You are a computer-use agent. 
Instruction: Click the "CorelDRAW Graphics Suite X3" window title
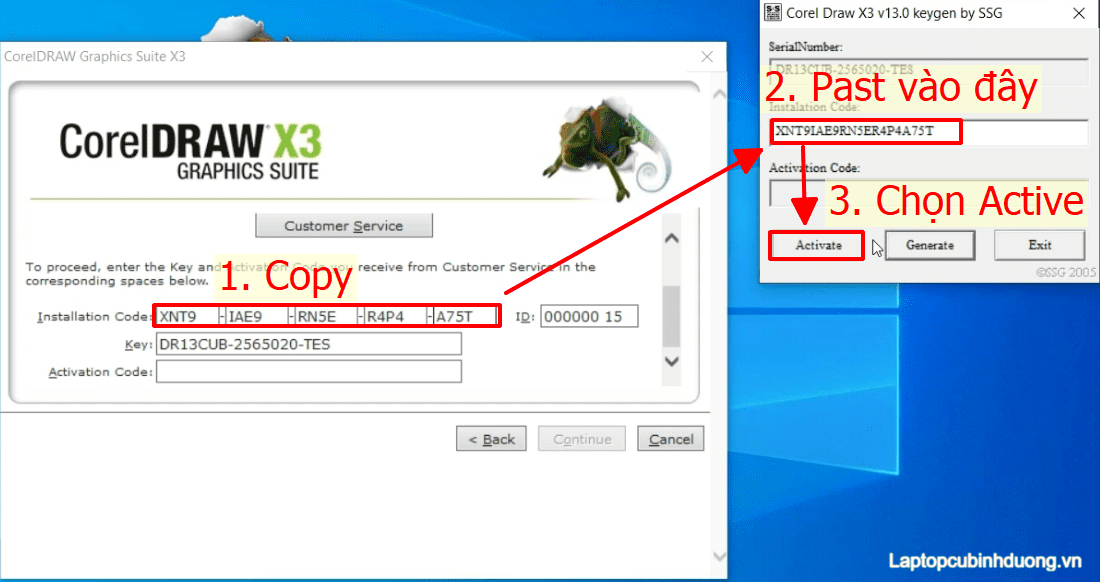[x=95, y=56]
